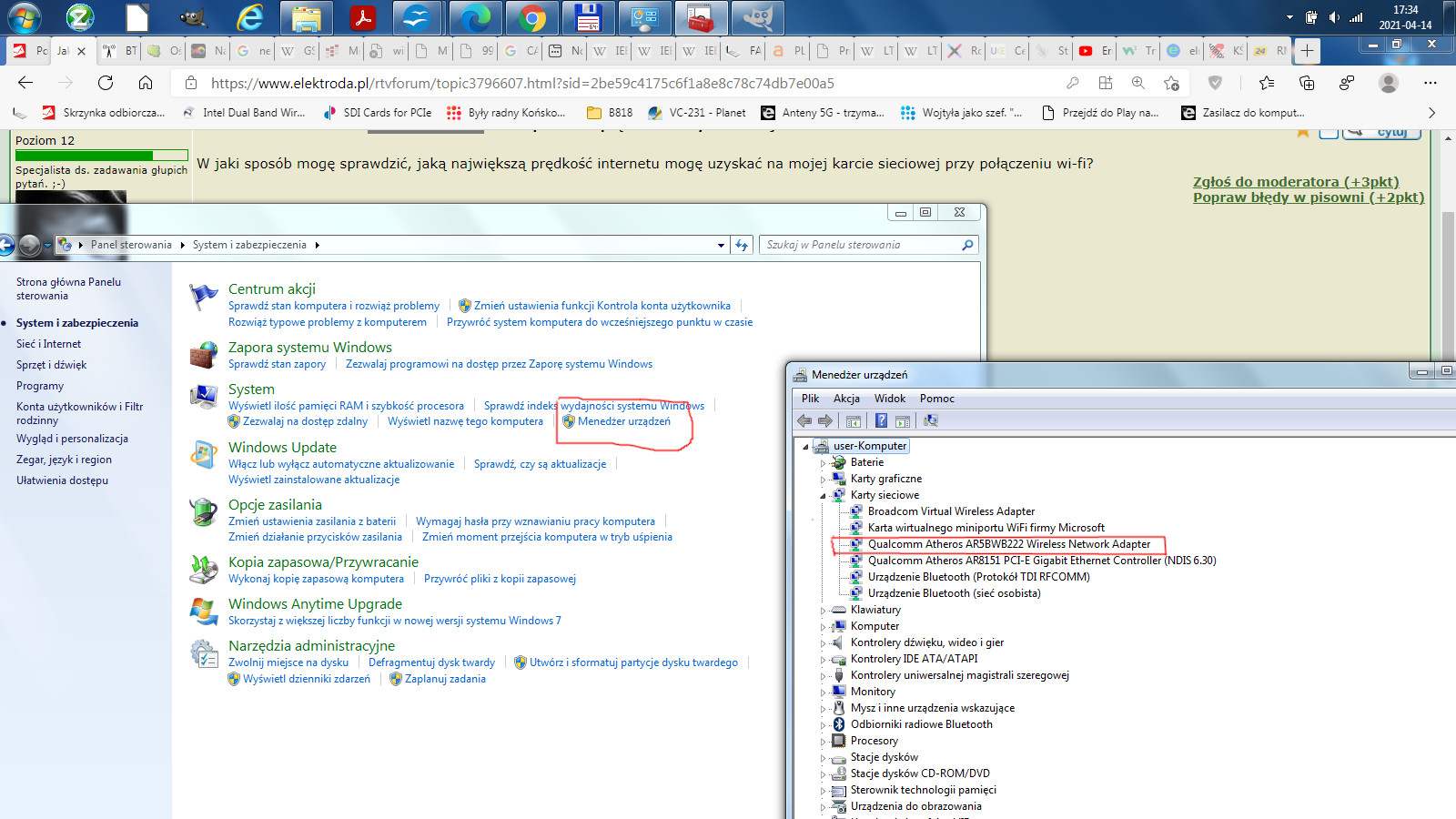Click Popraw błędy w pisowni link

pyautogui.click(x=1309, y=197)
